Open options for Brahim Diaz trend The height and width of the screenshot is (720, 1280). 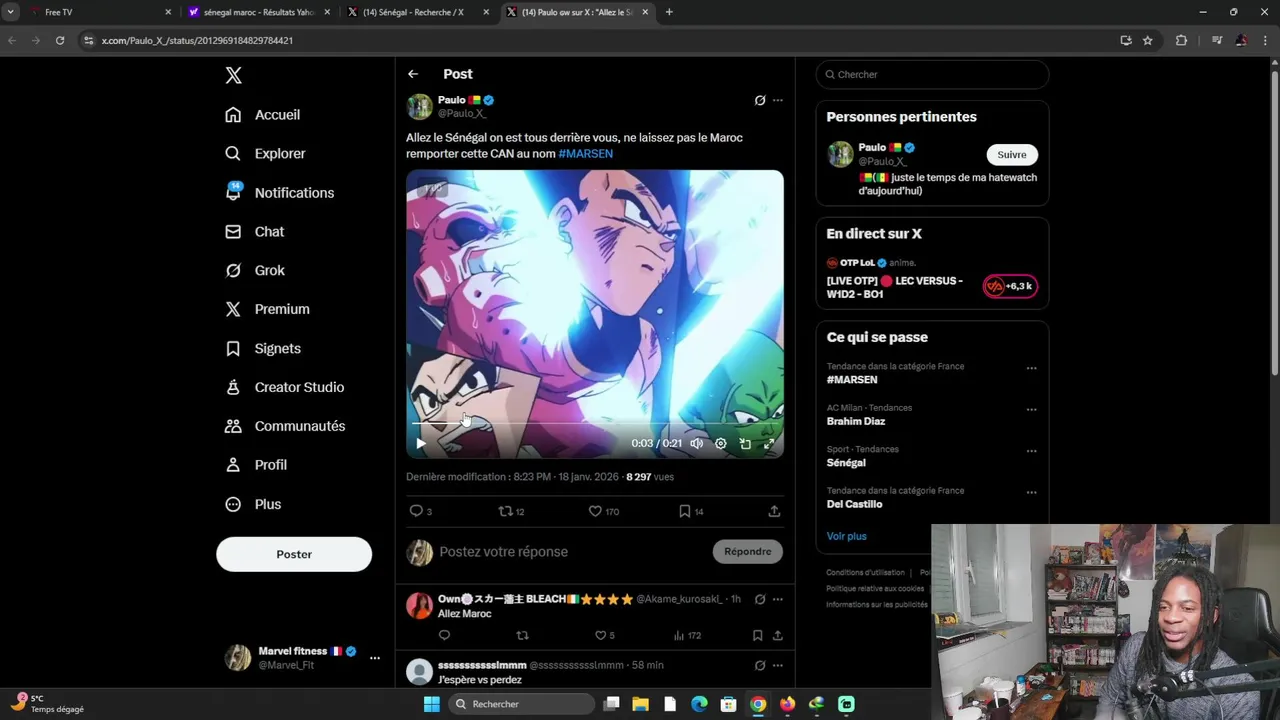(1031, 409)
